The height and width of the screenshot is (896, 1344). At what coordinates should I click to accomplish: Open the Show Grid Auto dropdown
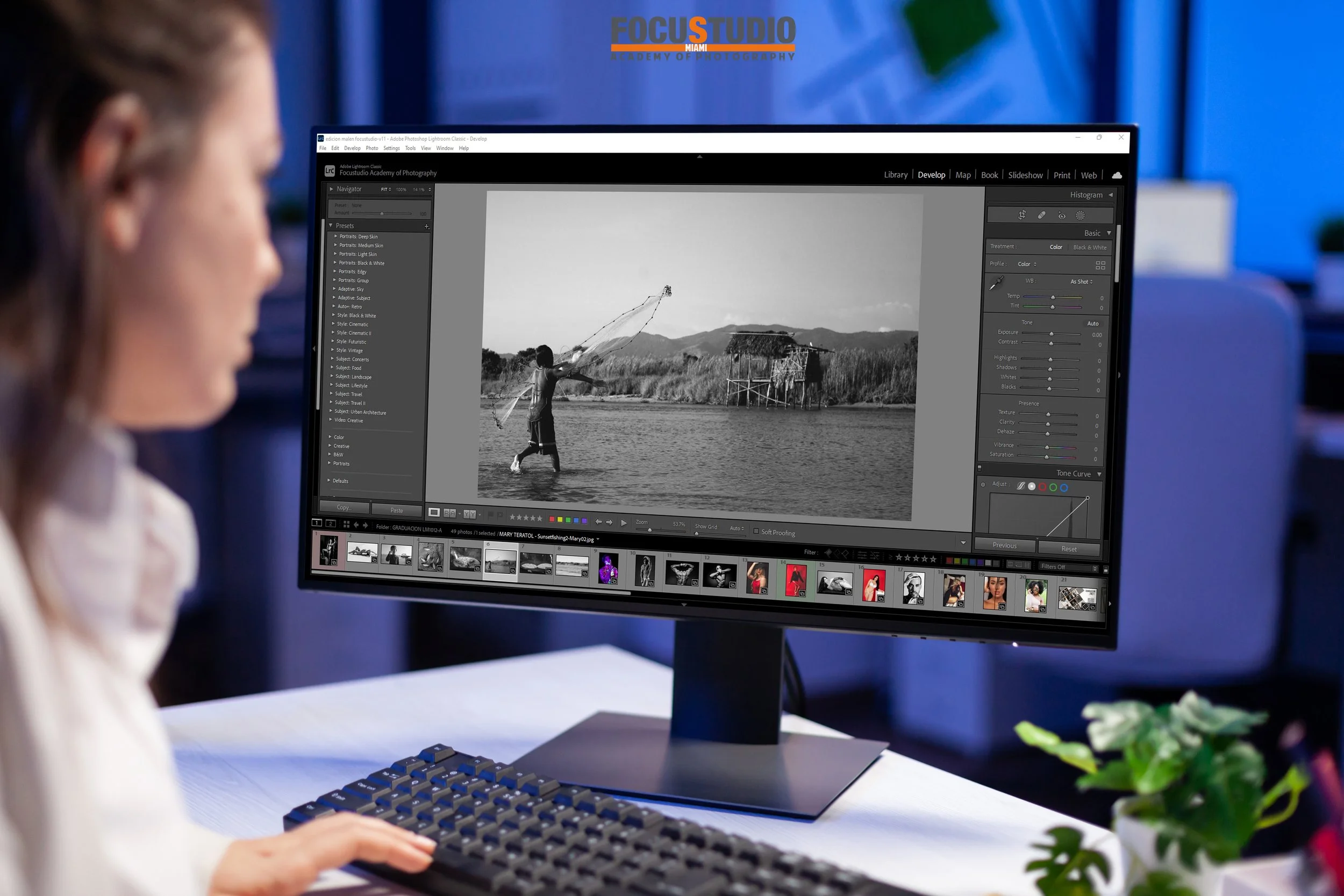pyautogui.click(x=737, y=528)
